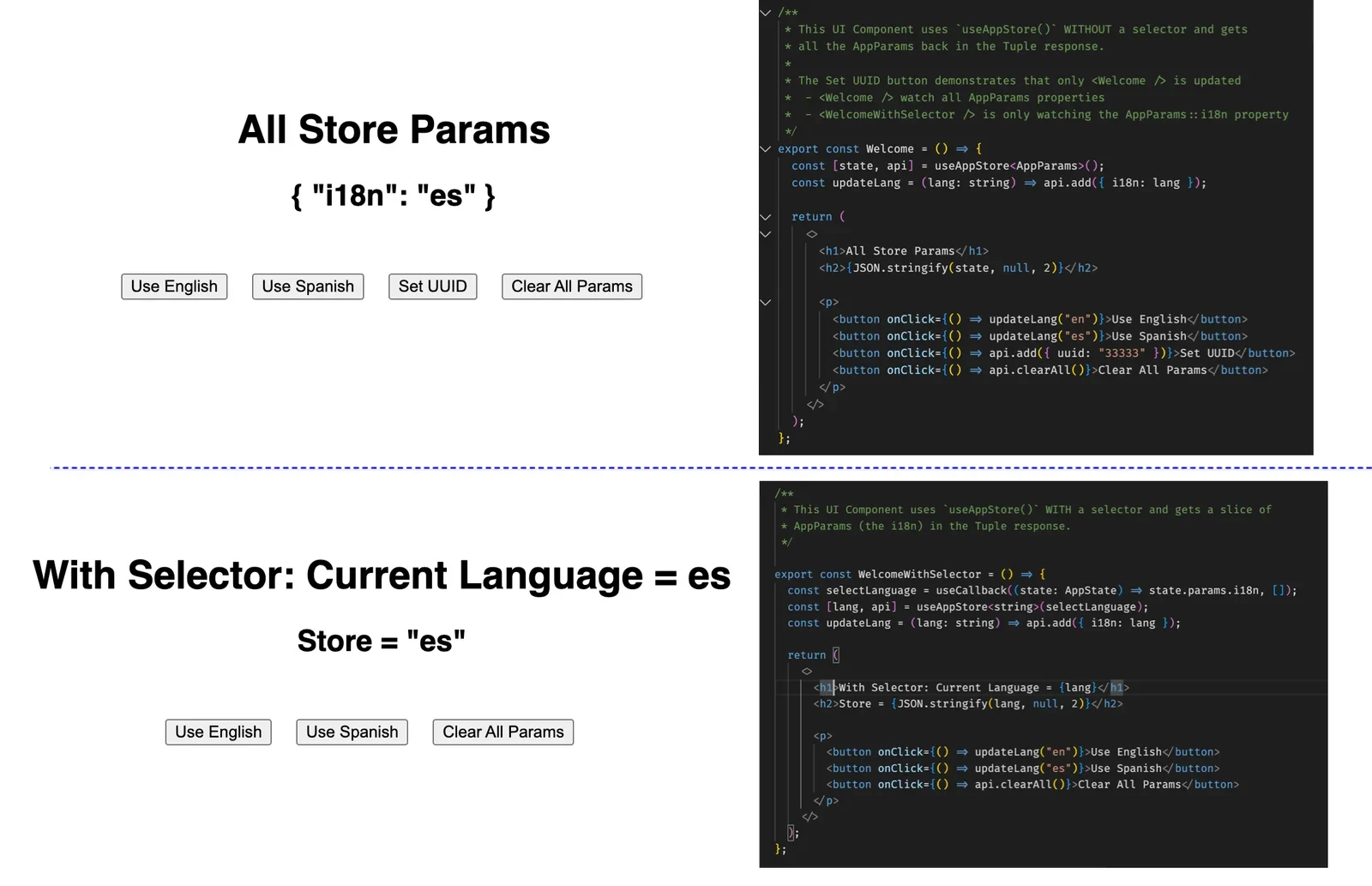Click the 'WITHOUT a selector and gets' comment line
Image resolution: width=1372 pixels, height=886 pixels.
[x=1016, y=29]
